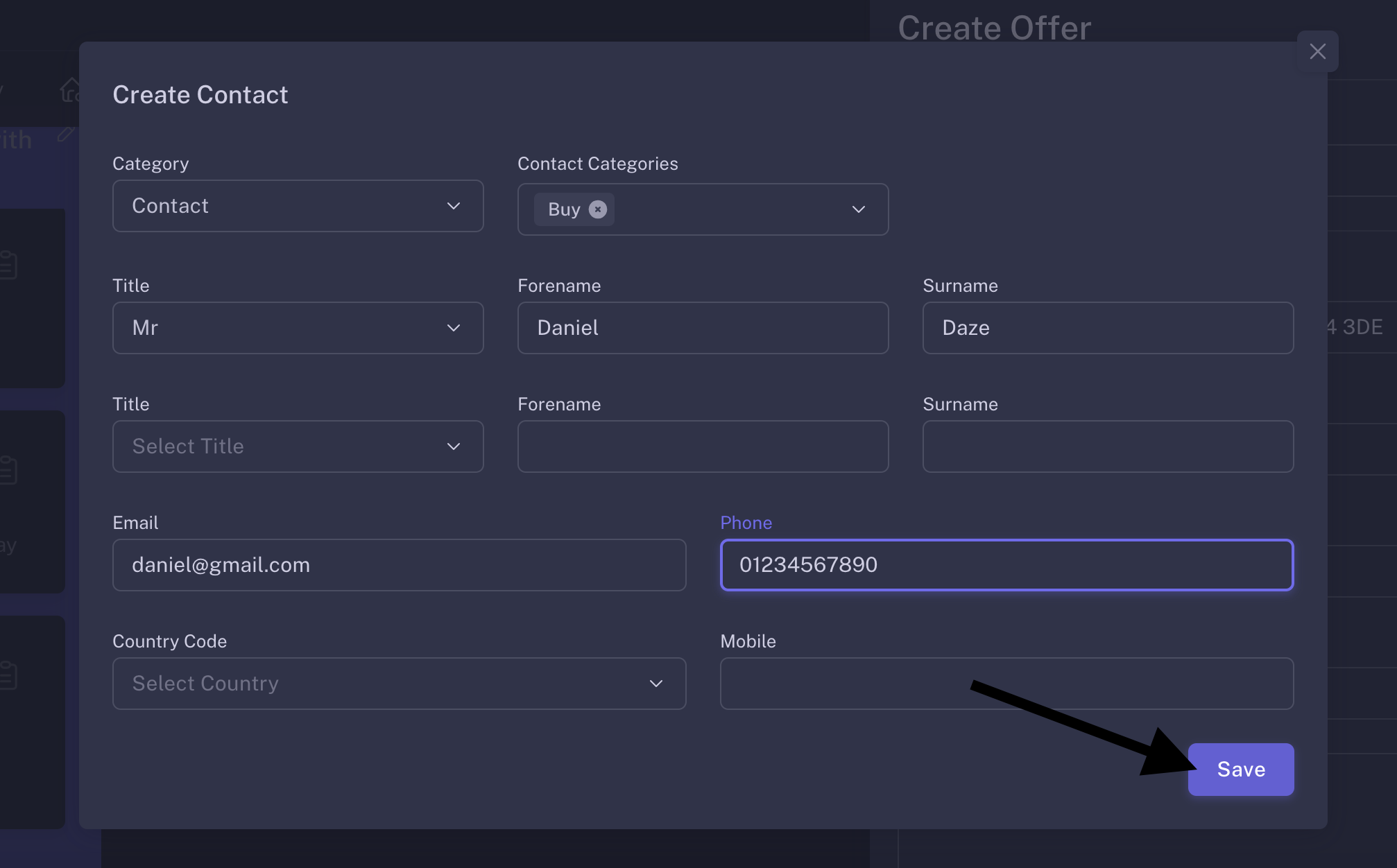Open the Select Title dropdown
The width and height of the screenshot is (1397, 868).
(298, 446)
